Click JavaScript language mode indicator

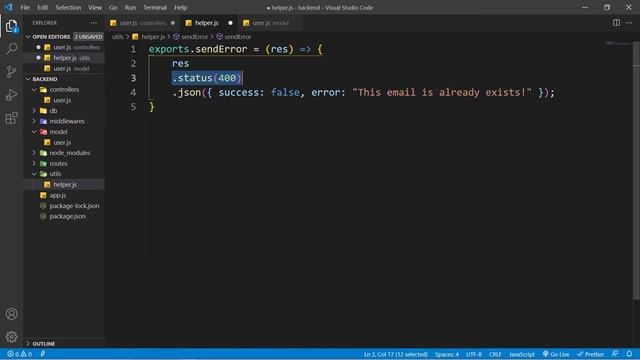click(522, 354)
